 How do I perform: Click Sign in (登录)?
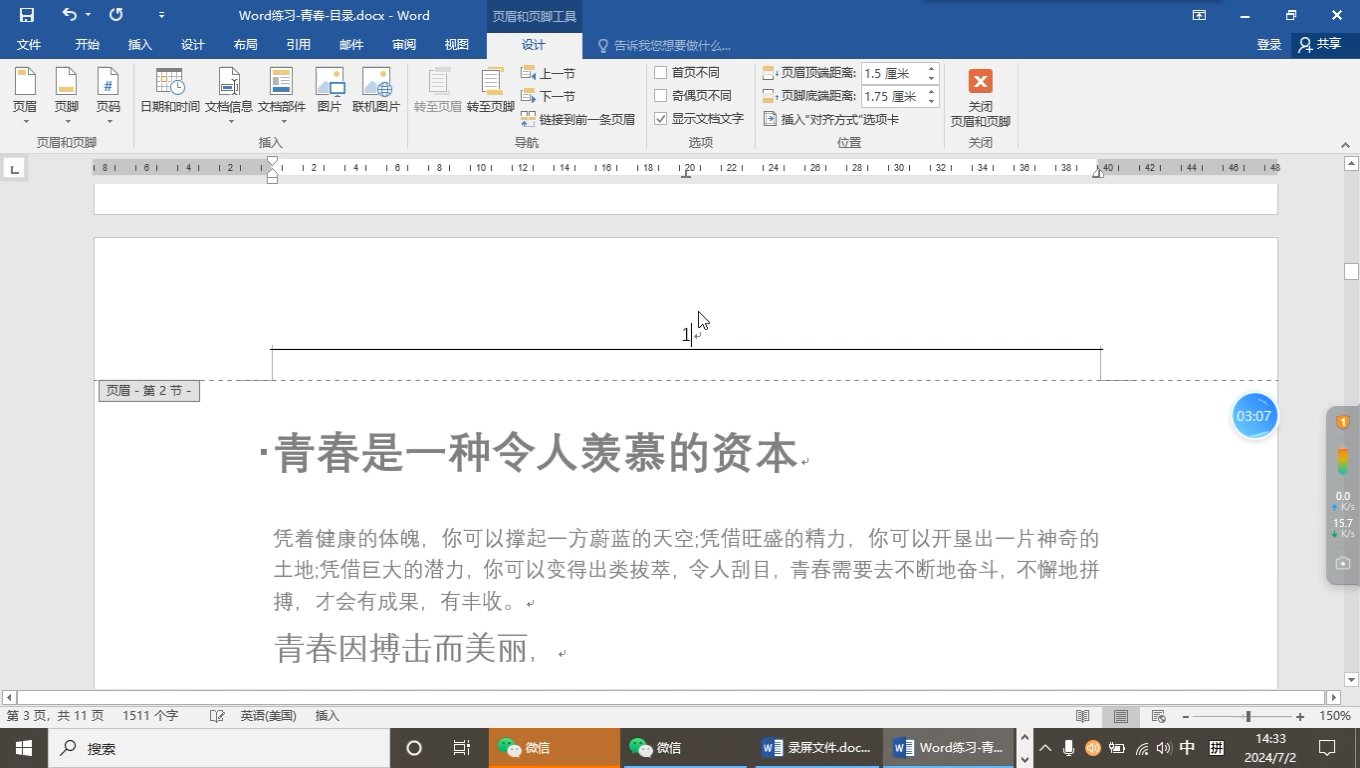[x=1269, y=45]
